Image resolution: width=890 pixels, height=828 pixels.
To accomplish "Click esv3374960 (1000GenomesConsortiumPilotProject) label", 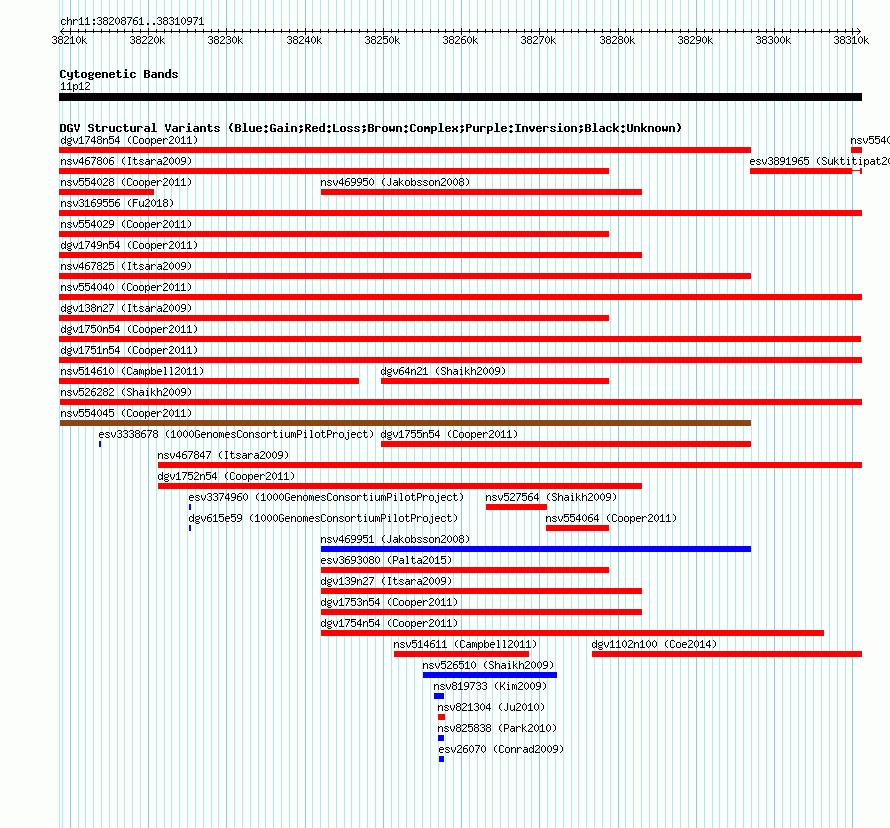I will click(326, 497).
